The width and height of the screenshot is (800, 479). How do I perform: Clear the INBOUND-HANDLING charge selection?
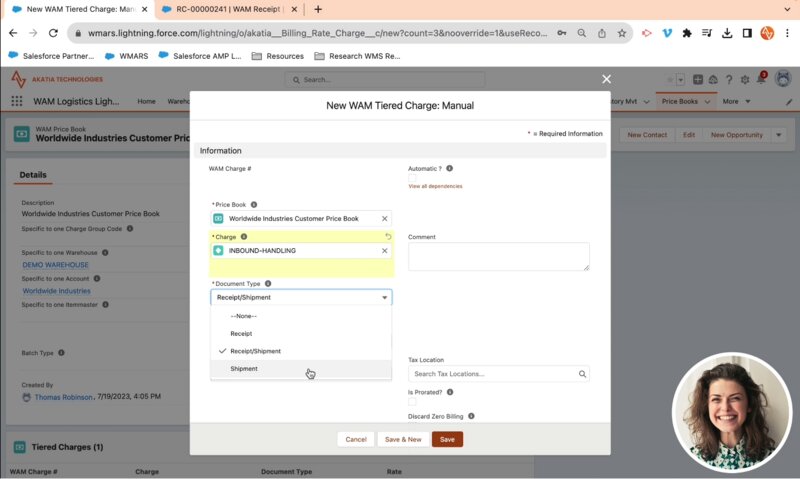point(384,250)
